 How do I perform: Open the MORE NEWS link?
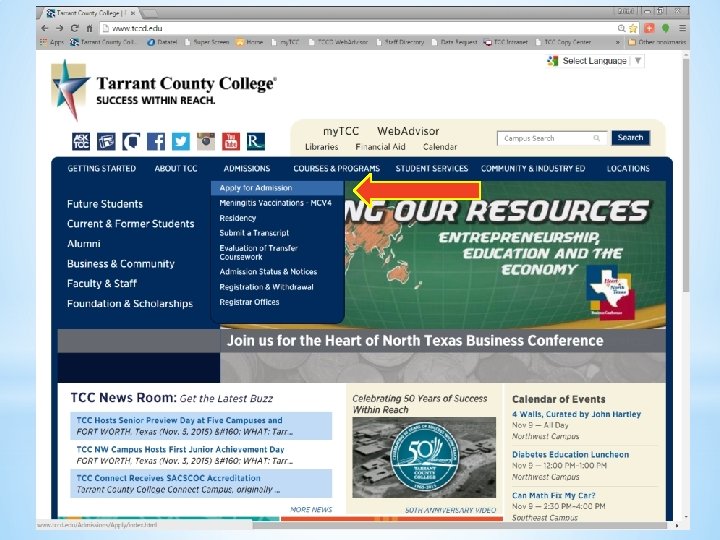coord(311,510)
